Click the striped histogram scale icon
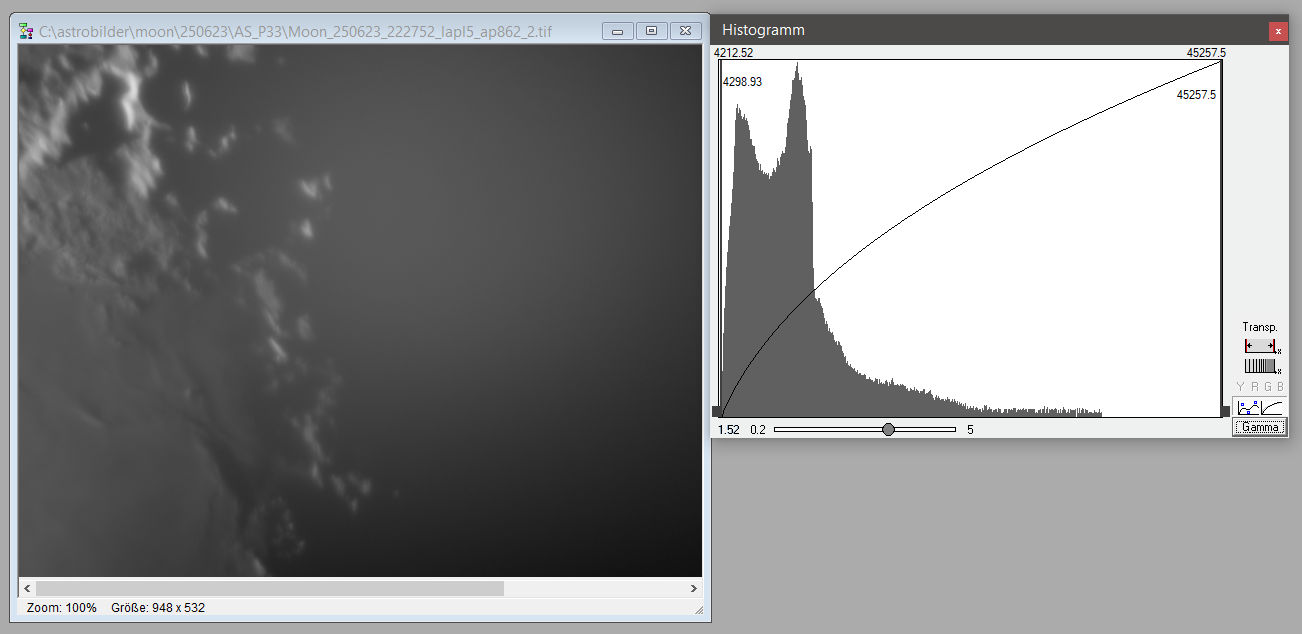The width and height of the screenshot is (1302, 634). [x=1260, y=366]
